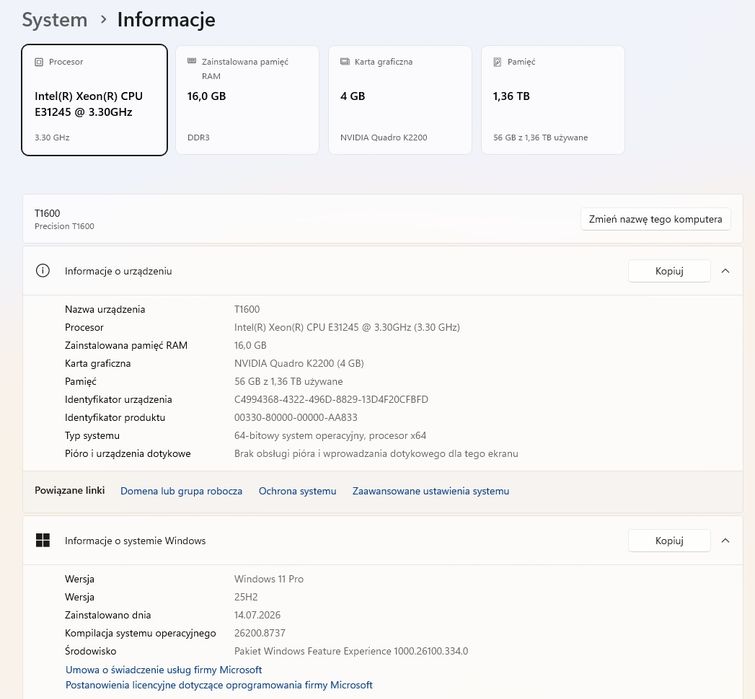755x699 pixels.
Task: Open Ochrona systemu link
Action: pyautogui.click(x=297, y=491)
